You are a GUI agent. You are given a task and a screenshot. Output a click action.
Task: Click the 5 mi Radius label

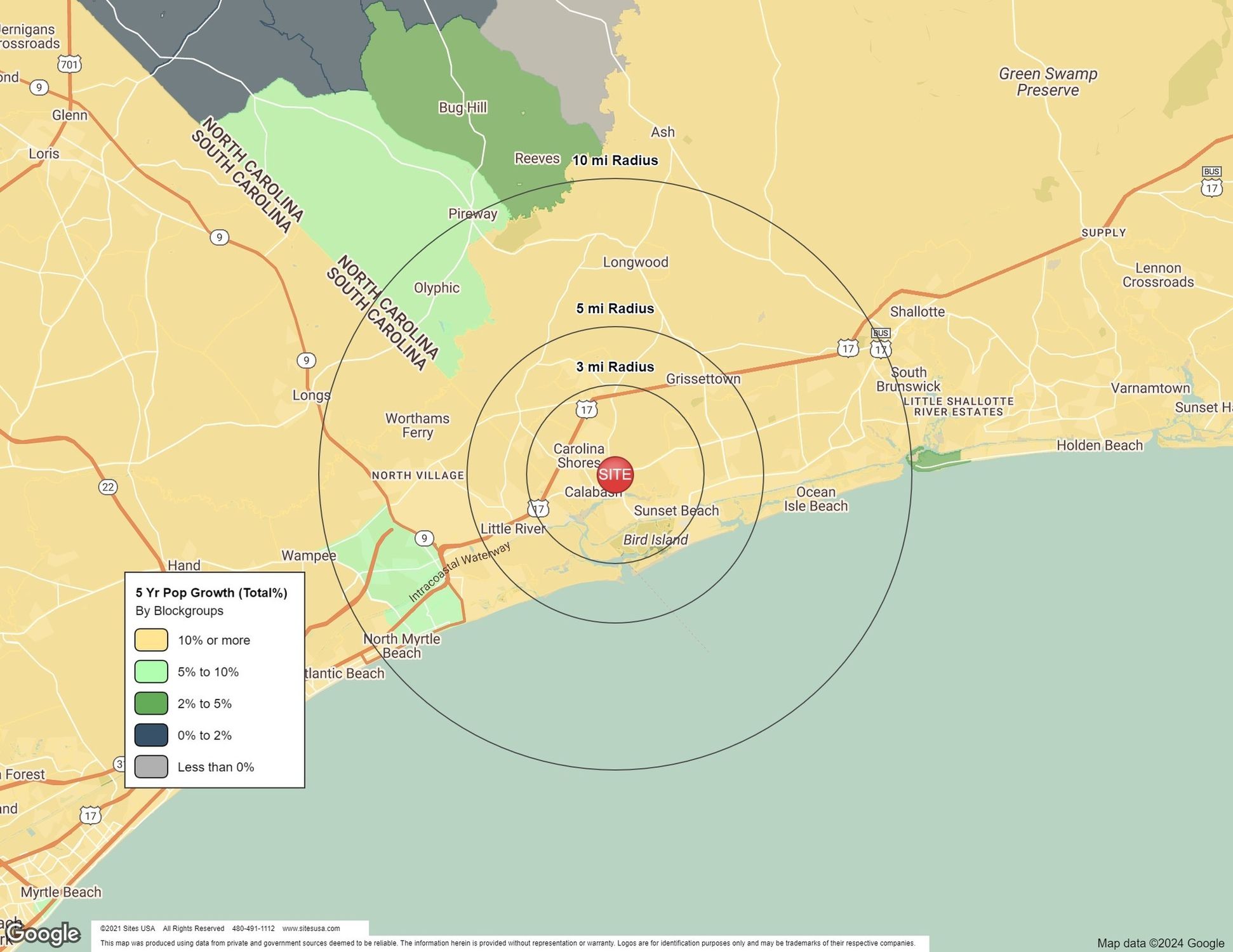click(x=615, y=308)
